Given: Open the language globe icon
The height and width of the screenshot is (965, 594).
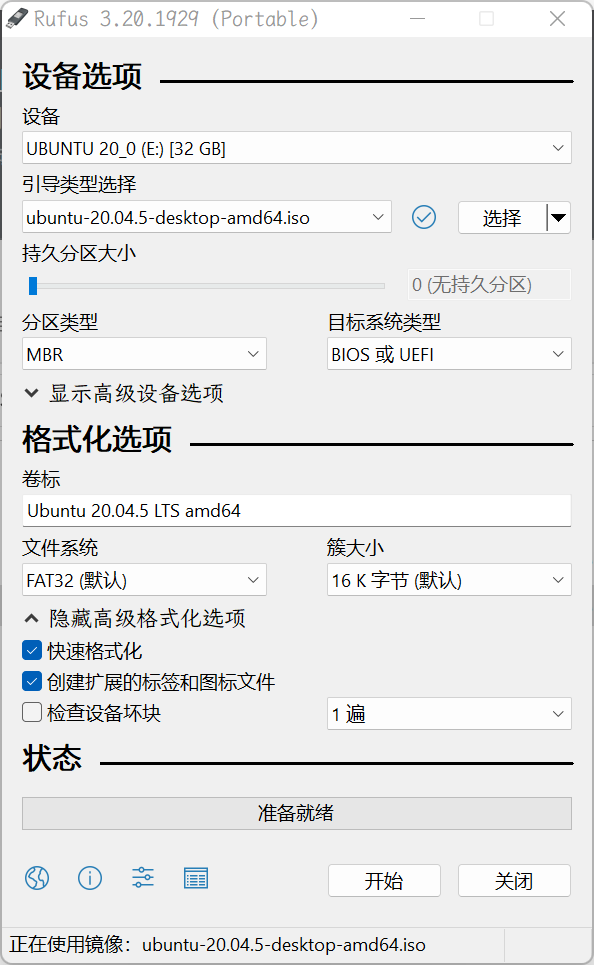Looking at the screenshot, I should tap(37, 878).
